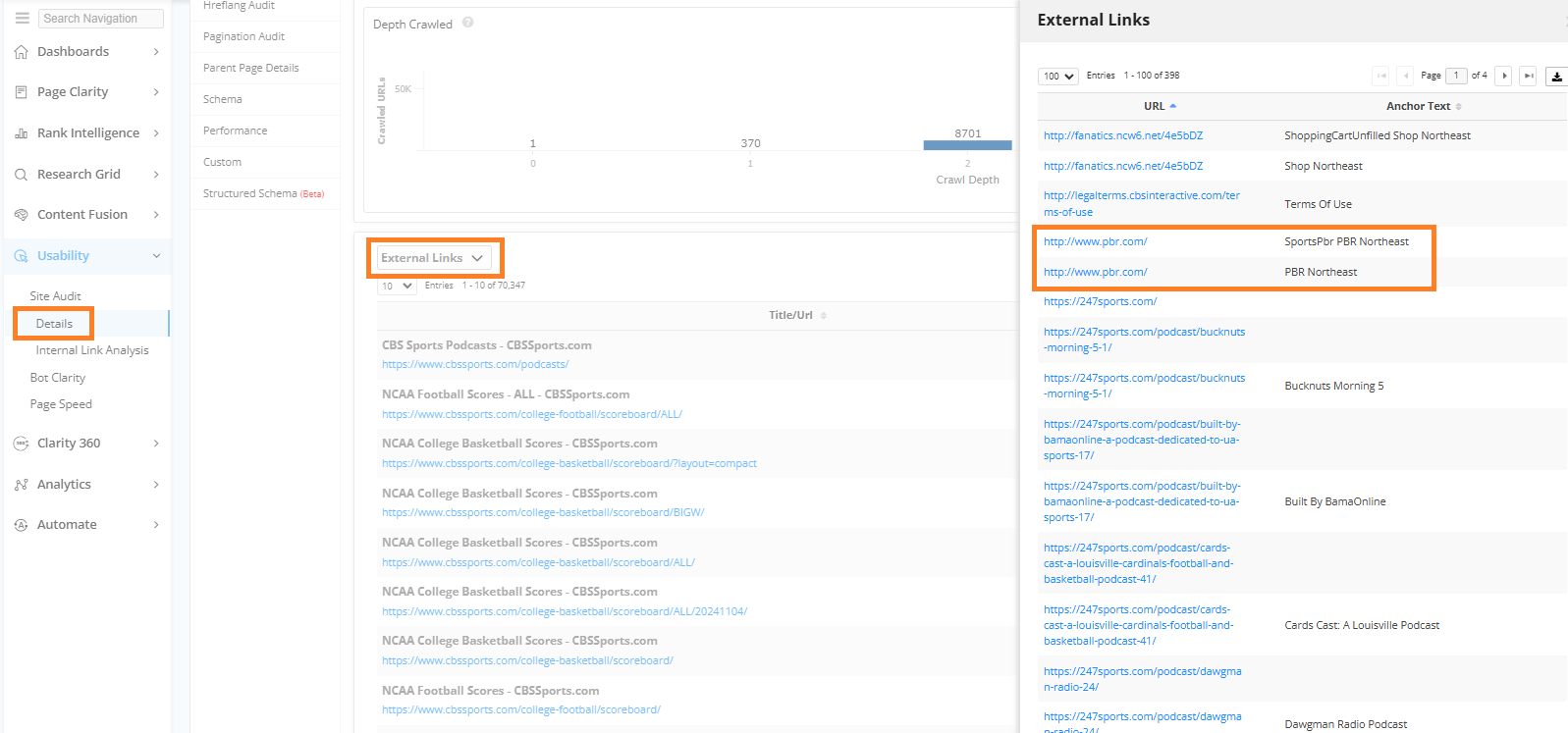The width and height of the screenshot is (1568, 733).
Task: Click the Rank Intelligence bar chart icon
Action: point(21,133)
